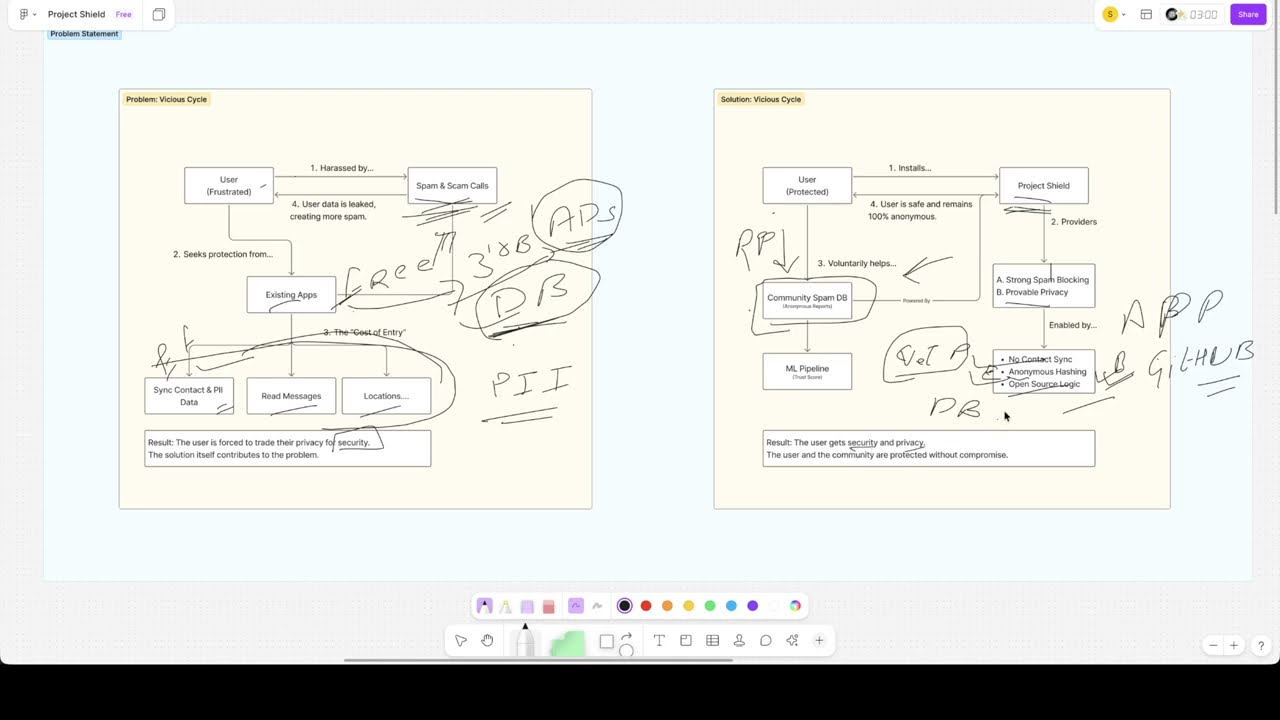
Task: Click the 'Problem: Vicious Cycle' label
Action: click(166, 99)
